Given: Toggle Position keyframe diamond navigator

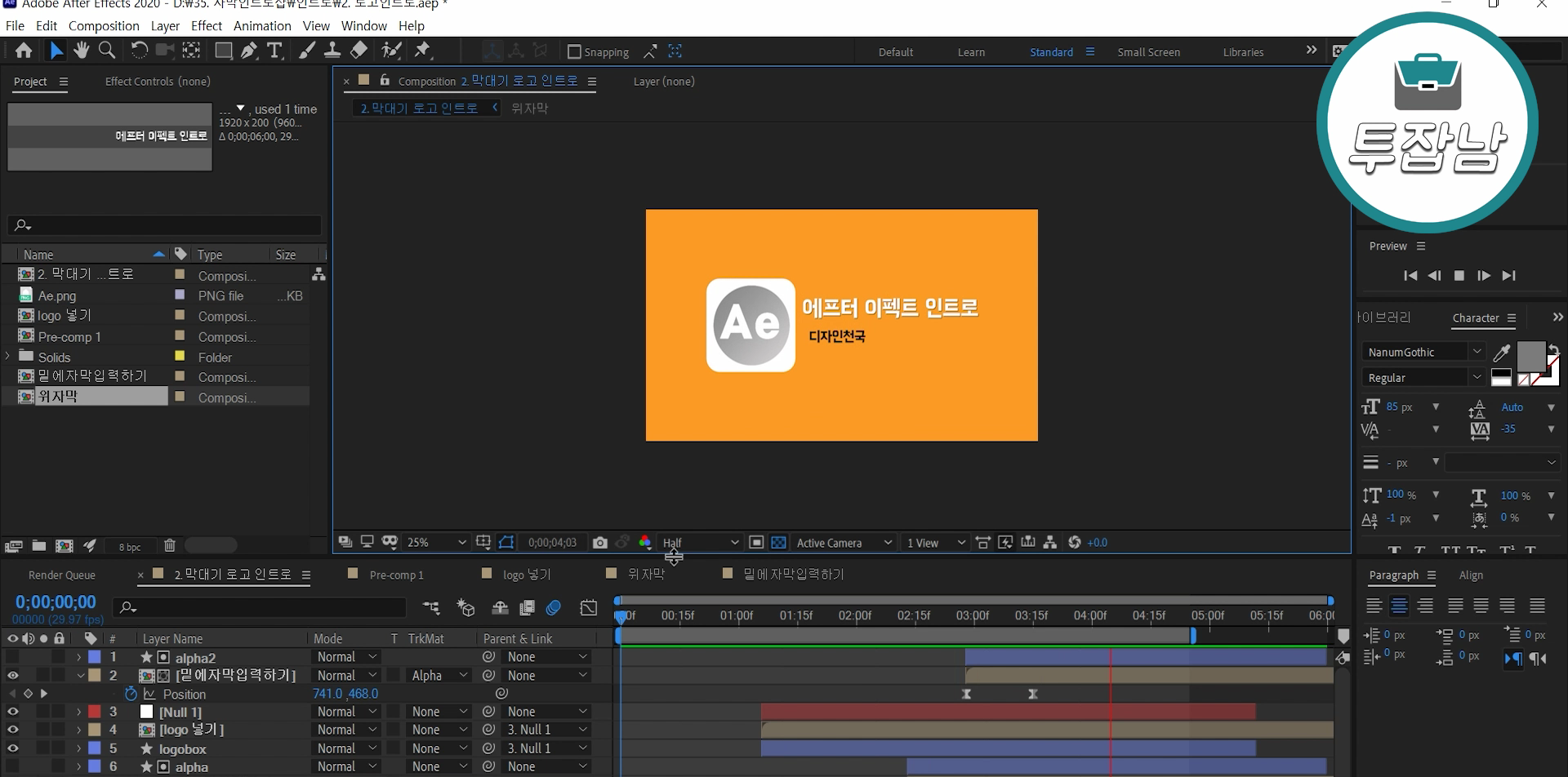Looking at the screenshot, I should point(28,694).
